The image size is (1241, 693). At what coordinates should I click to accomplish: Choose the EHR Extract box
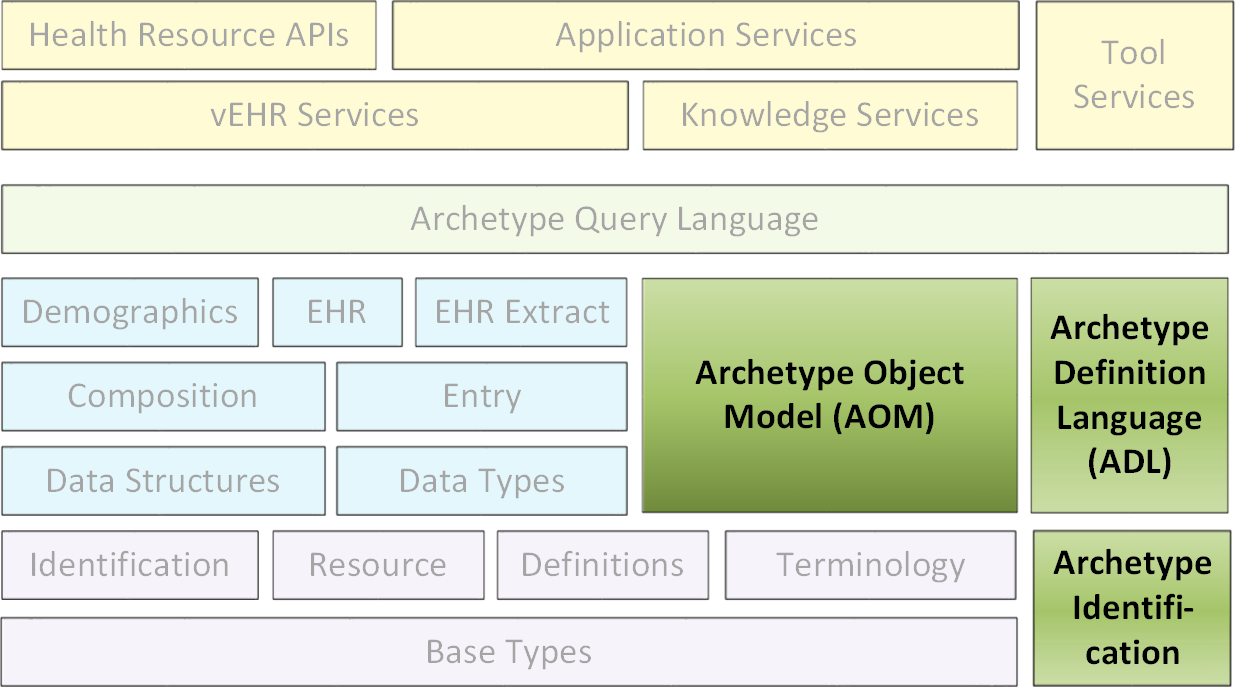[x=521, y=312]
